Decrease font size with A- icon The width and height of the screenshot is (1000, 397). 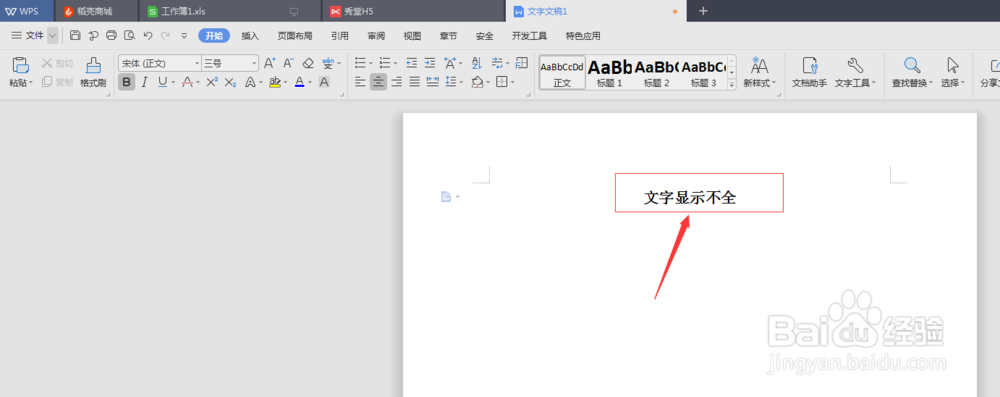(288, 63)
